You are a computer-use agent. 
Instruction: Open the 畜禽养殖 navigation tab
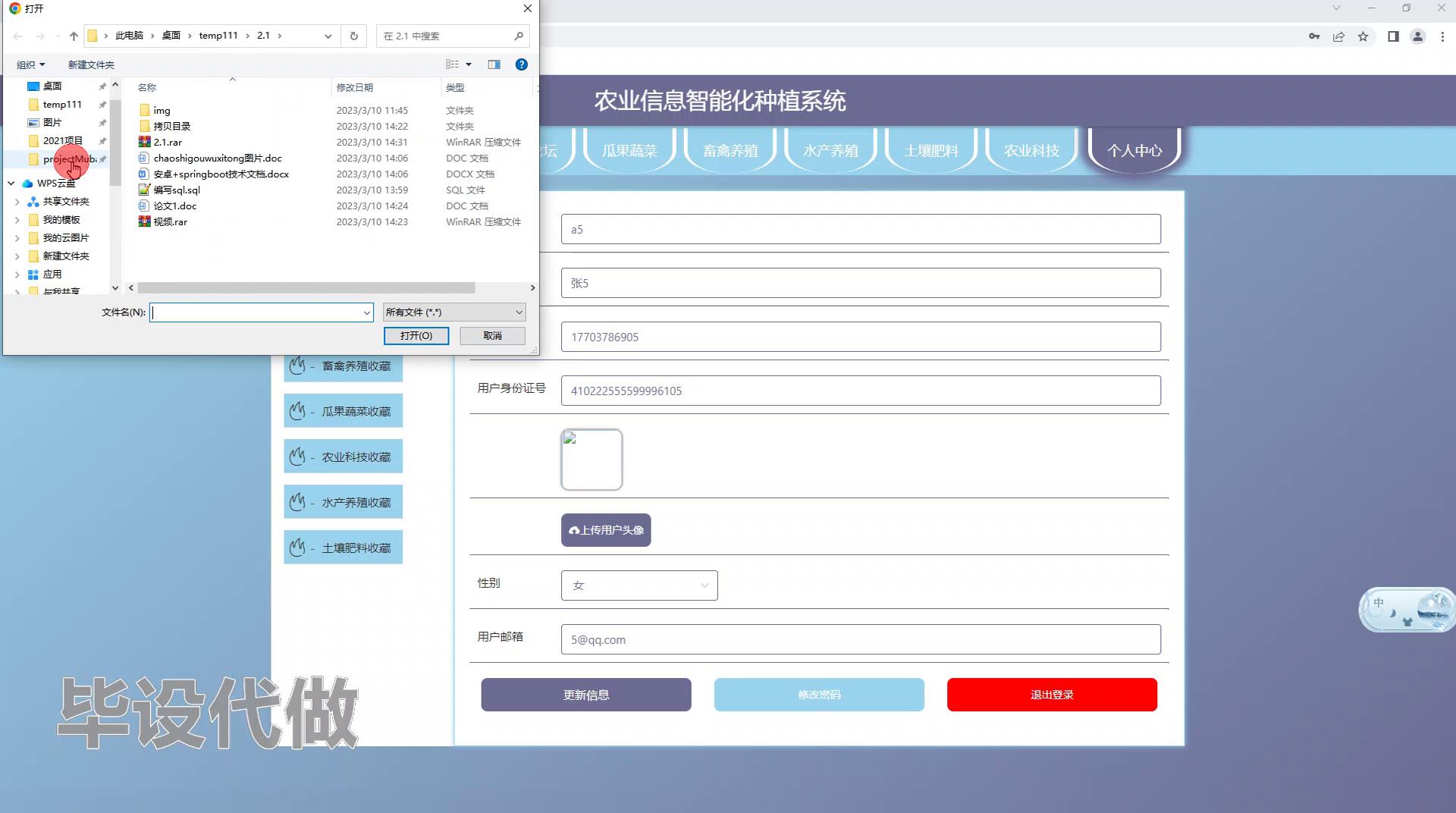point(730,150)
